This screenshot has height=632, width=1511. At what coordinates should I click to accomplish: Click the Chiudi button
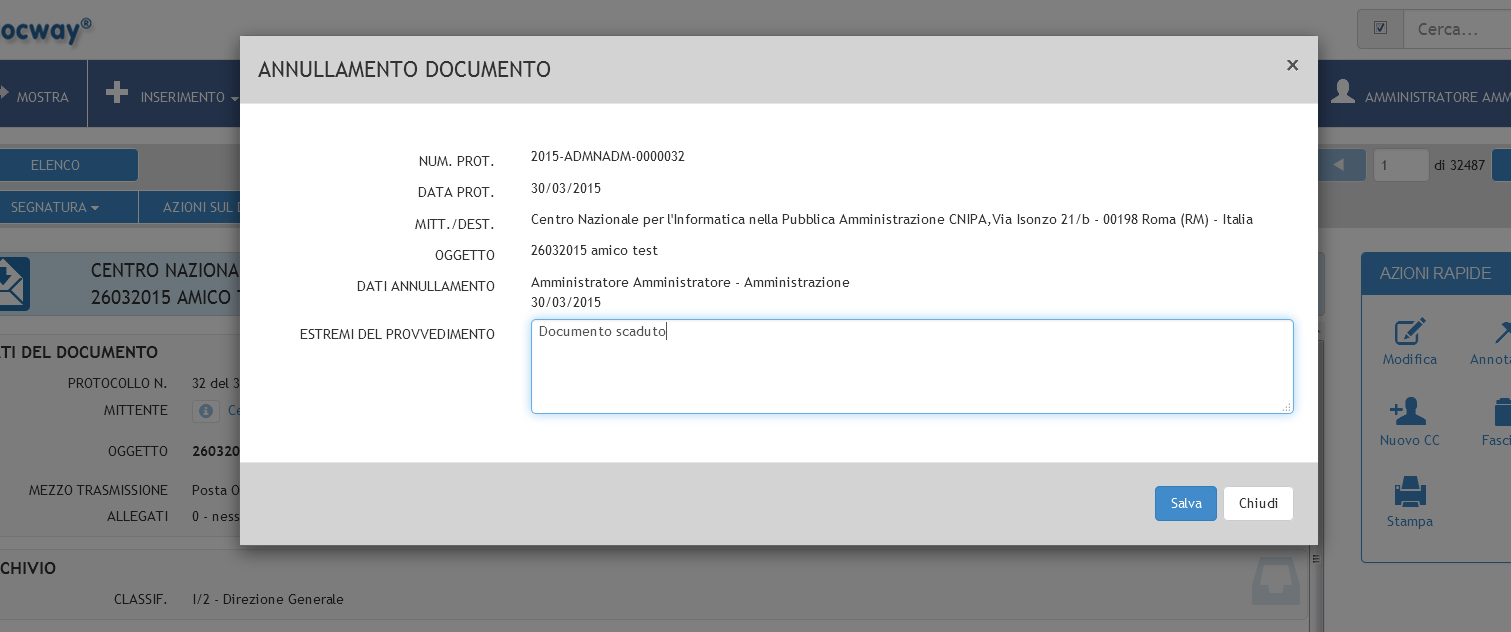click(x=1258, y=503)
